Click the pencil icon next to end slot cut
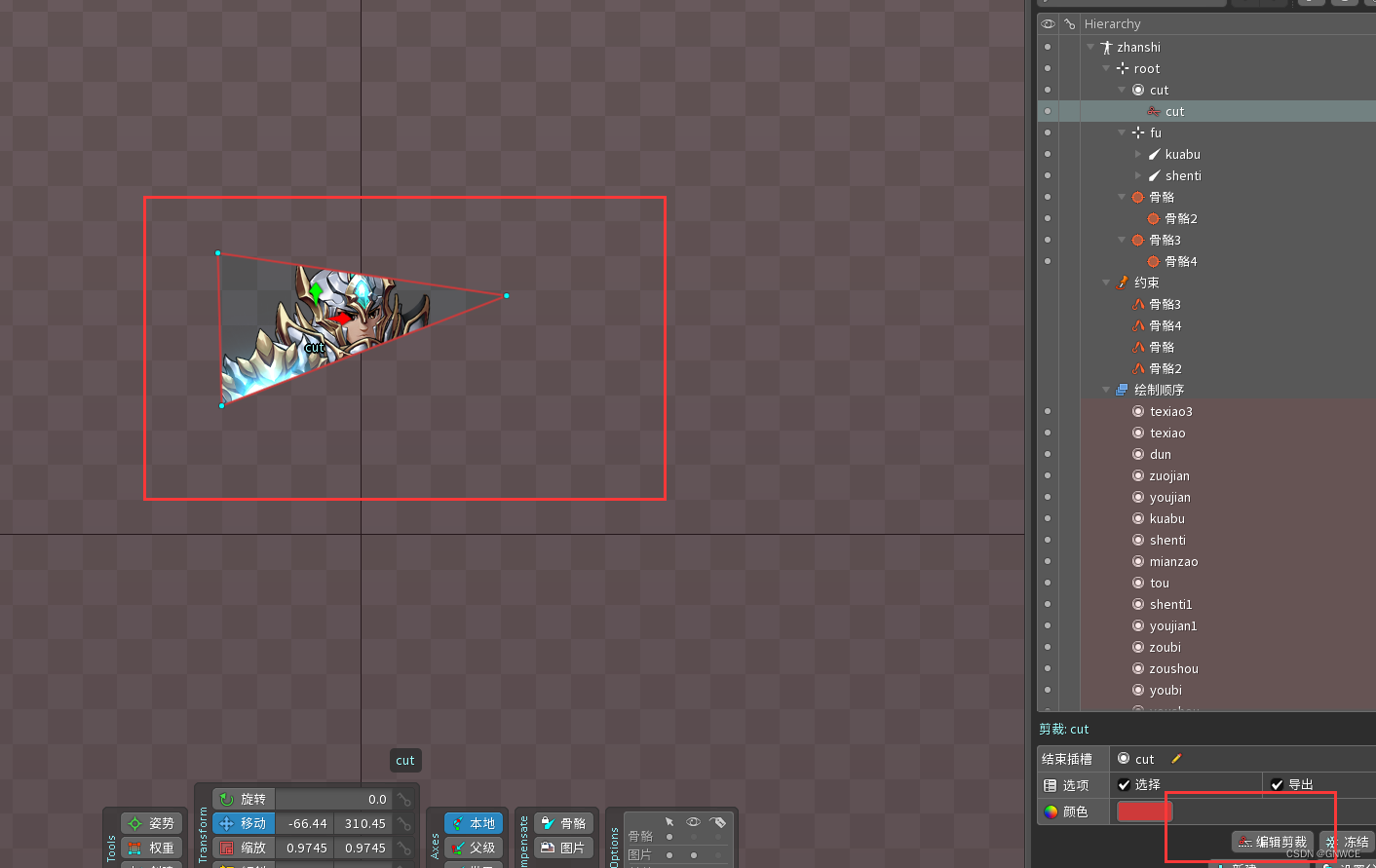 [1176, 759]
